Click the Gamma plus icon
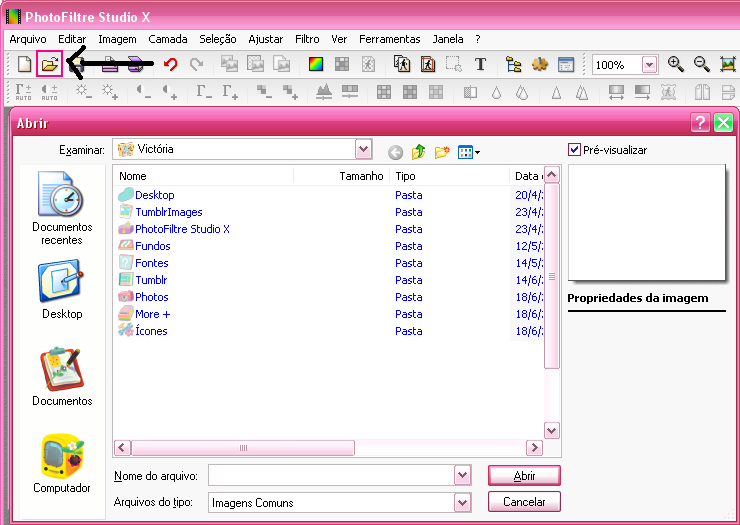This screenshot has width=740, height=525. point(230,92)
